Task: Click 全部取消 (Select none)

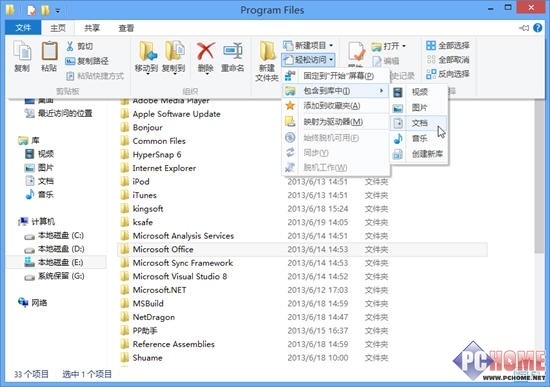Action: 448,60
